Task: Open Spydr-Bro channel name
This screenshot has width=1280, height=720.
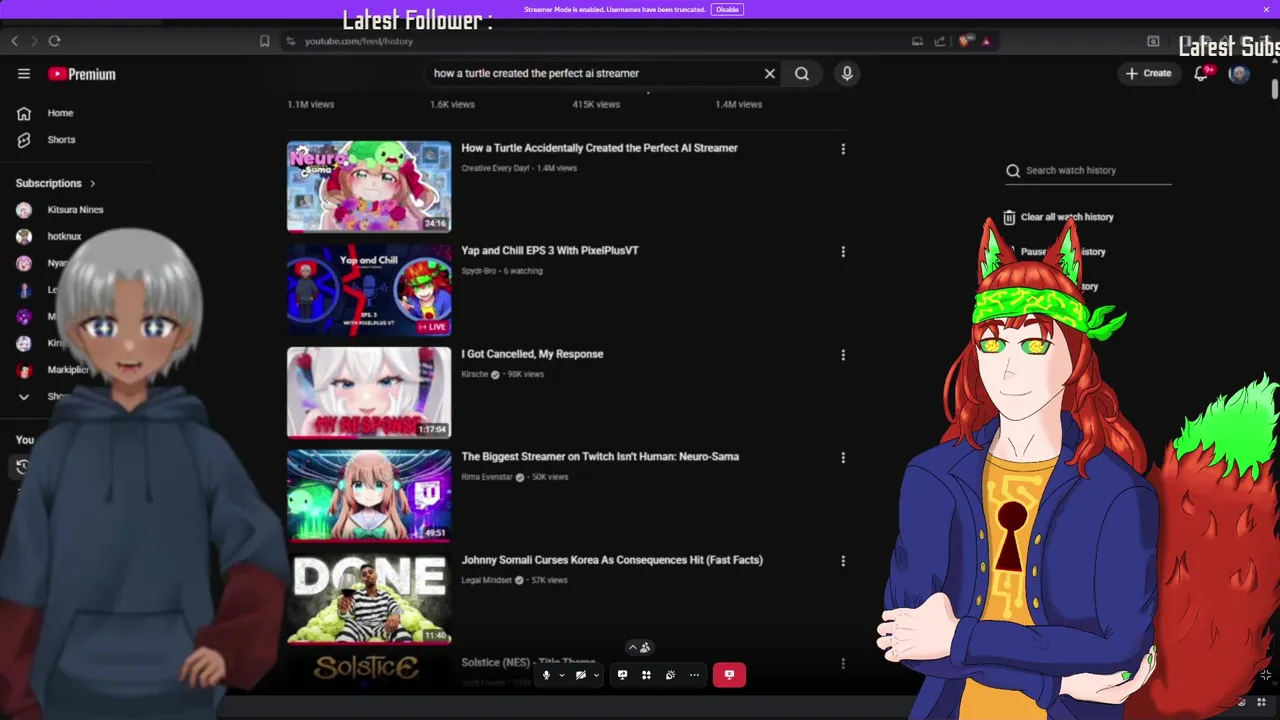Action: [x=479, y=271]
